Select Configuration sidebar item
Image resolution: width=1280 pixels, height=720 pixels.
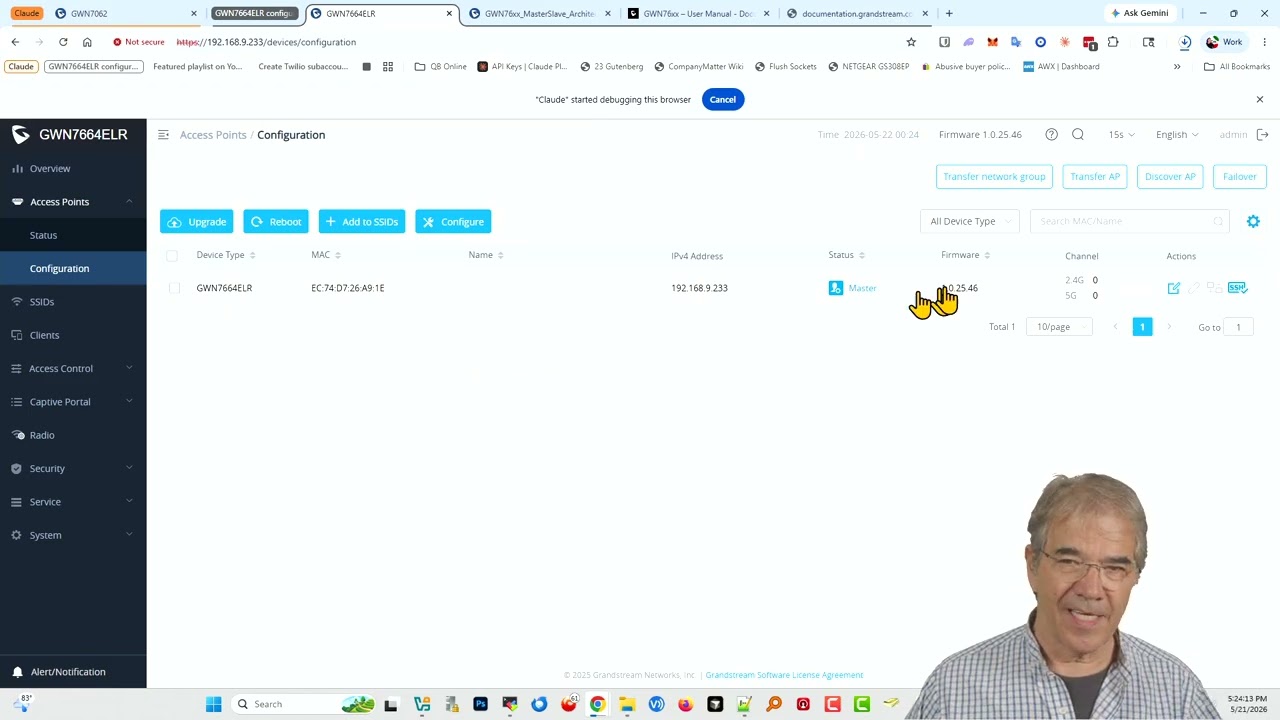pos(73,268)
